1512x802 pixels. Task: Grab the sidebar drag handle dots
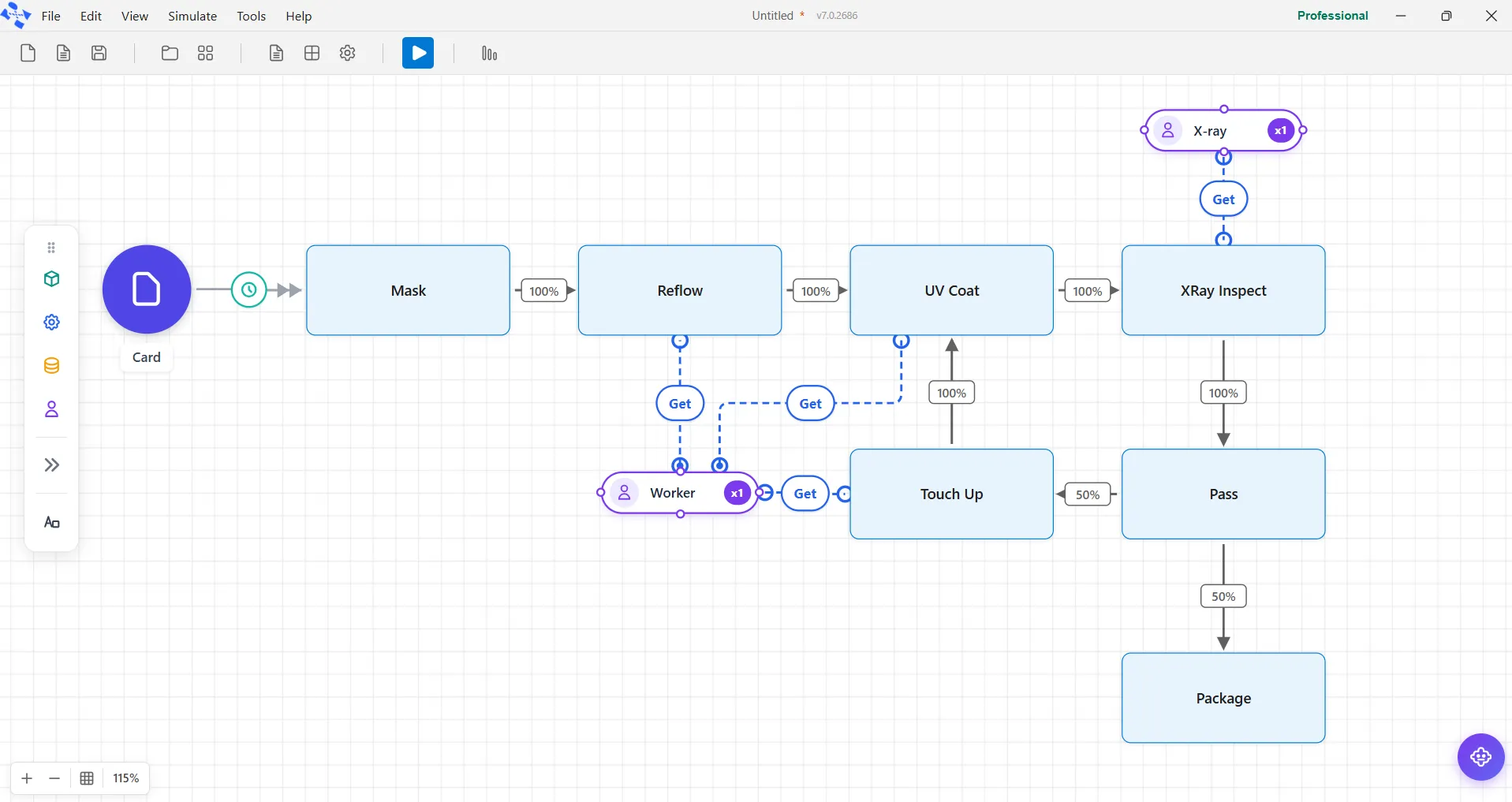click(51, 248)
